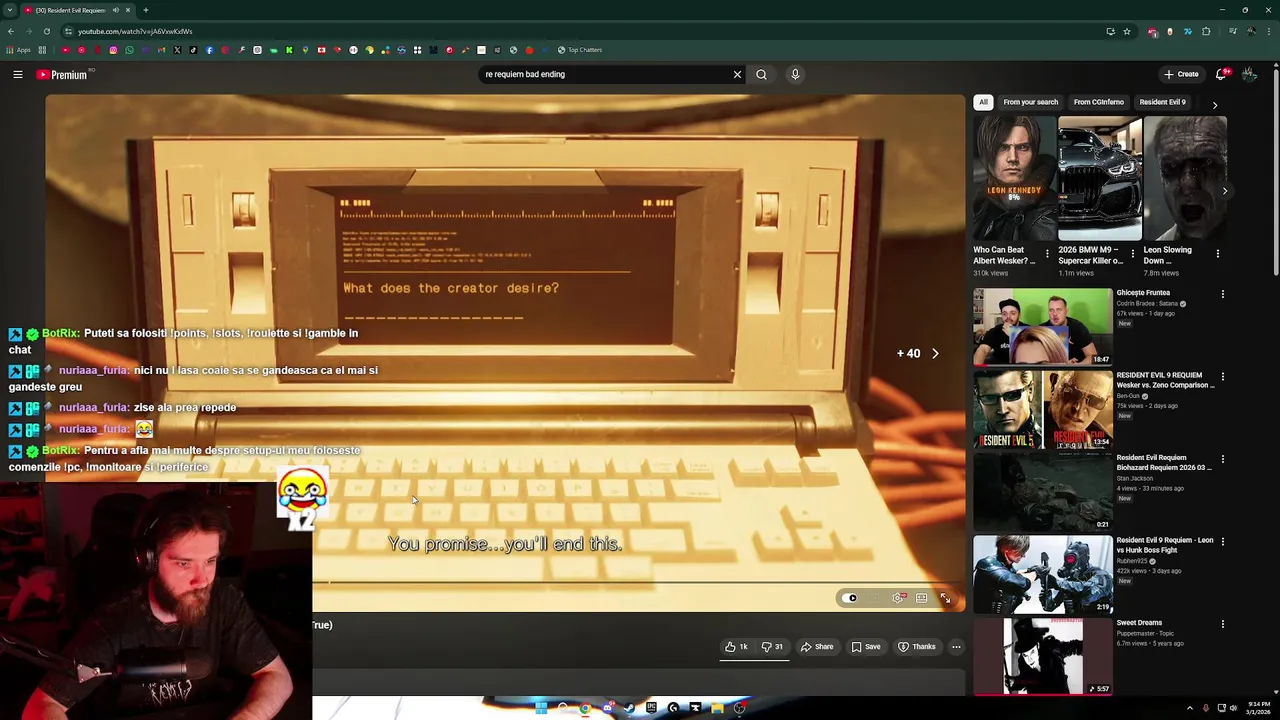The width and height of the screenshot is (1280, 720).
Task: Open the Create button
Action: point(1181,74)
